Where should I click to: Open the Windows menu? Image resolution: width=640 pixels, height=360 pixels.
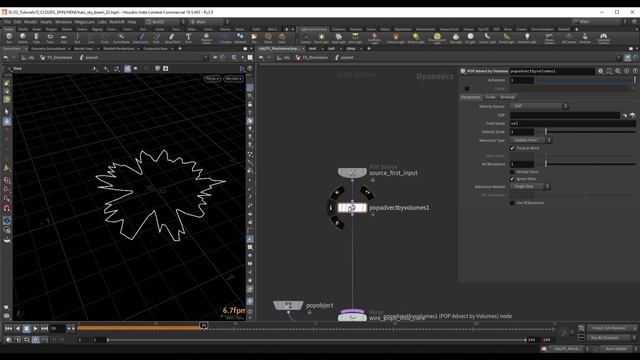coord(63,22)
